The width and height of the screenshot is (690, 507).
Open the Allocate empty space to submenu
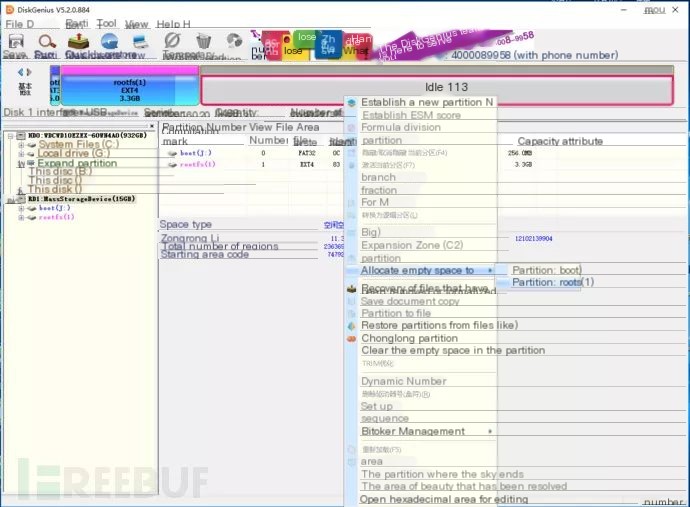click(420, 270)
